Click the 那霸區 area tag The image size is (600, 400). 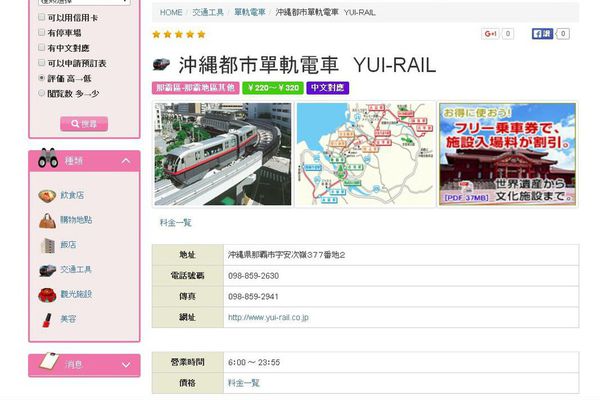click(x=196, y=88)
